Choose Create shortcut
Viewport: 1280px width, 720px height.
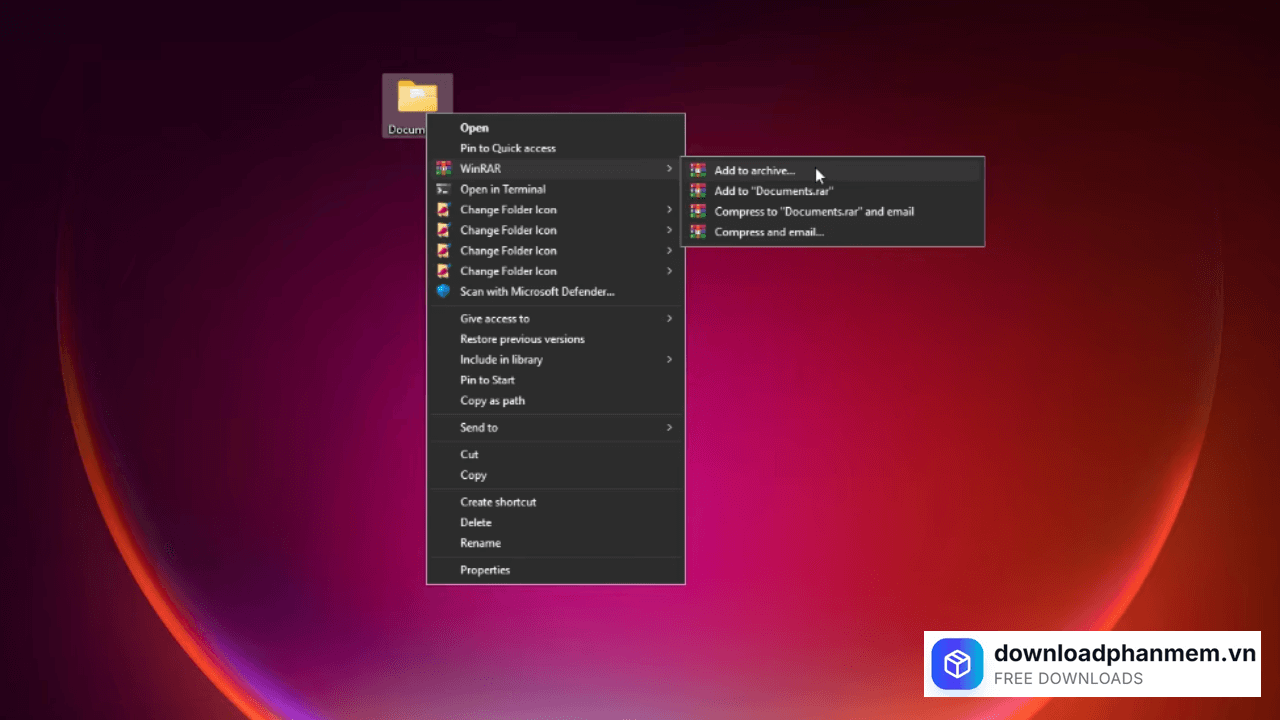coord(498,502)
